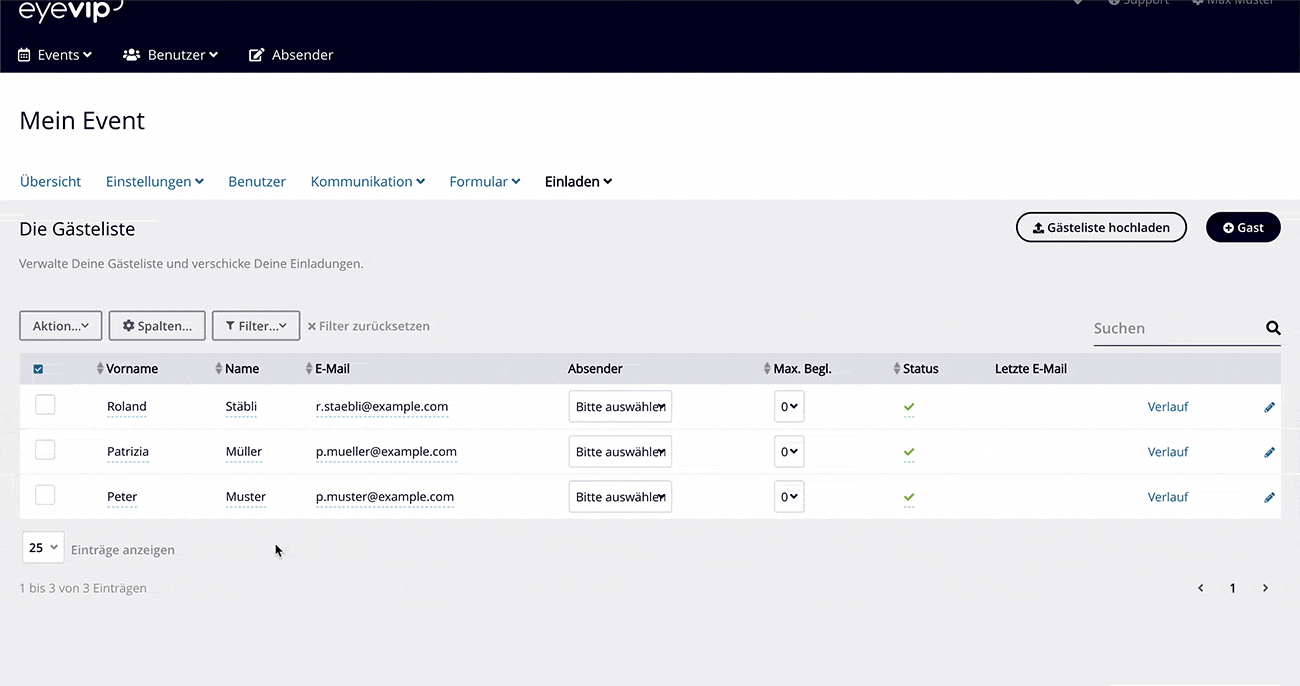This screenshot has height=686, width=1300.
Task: Click the Gast button
Action: (x=1243, y=227)
